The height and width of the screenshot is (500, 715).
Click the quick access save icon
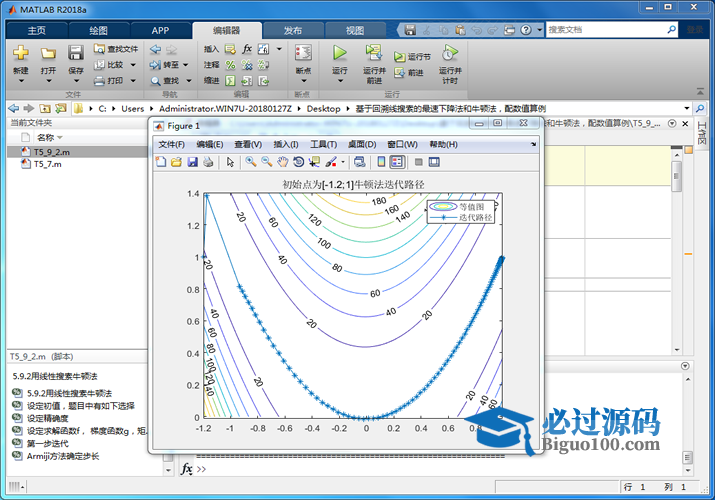point(410,30)
